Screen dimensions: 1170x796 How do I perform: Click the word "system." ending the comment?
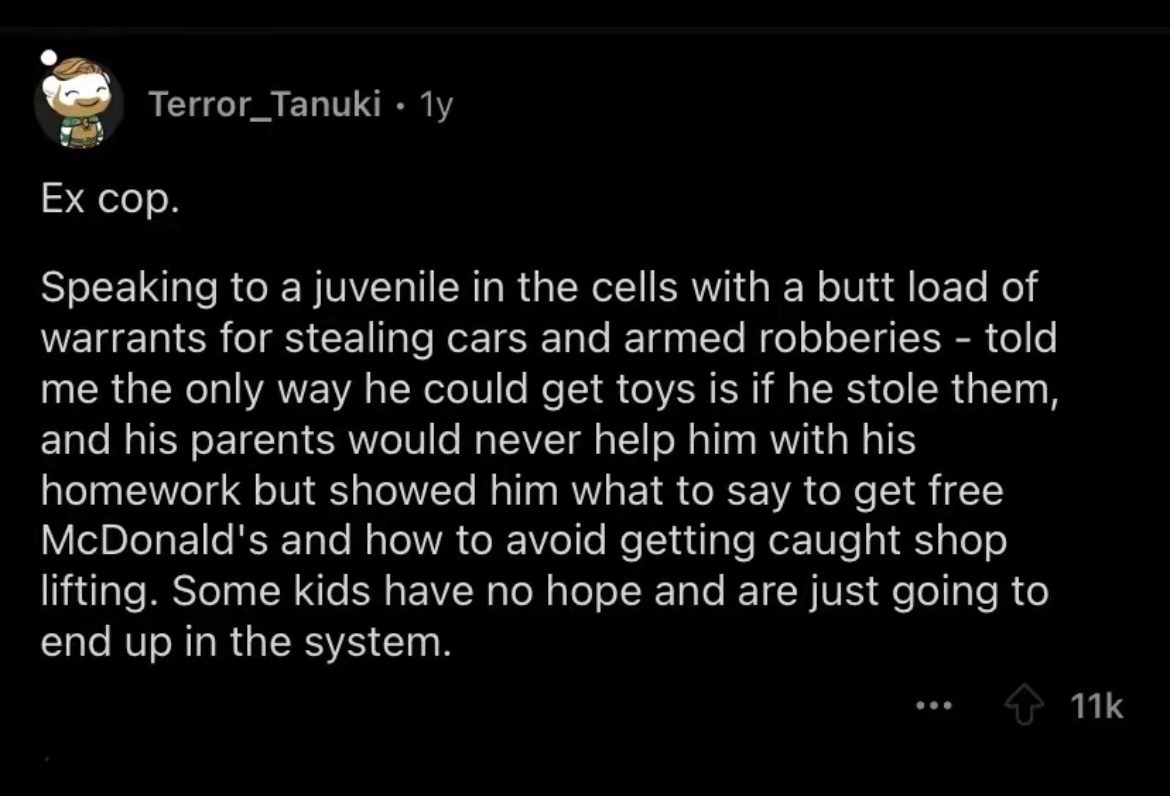(x=378, y=643)
